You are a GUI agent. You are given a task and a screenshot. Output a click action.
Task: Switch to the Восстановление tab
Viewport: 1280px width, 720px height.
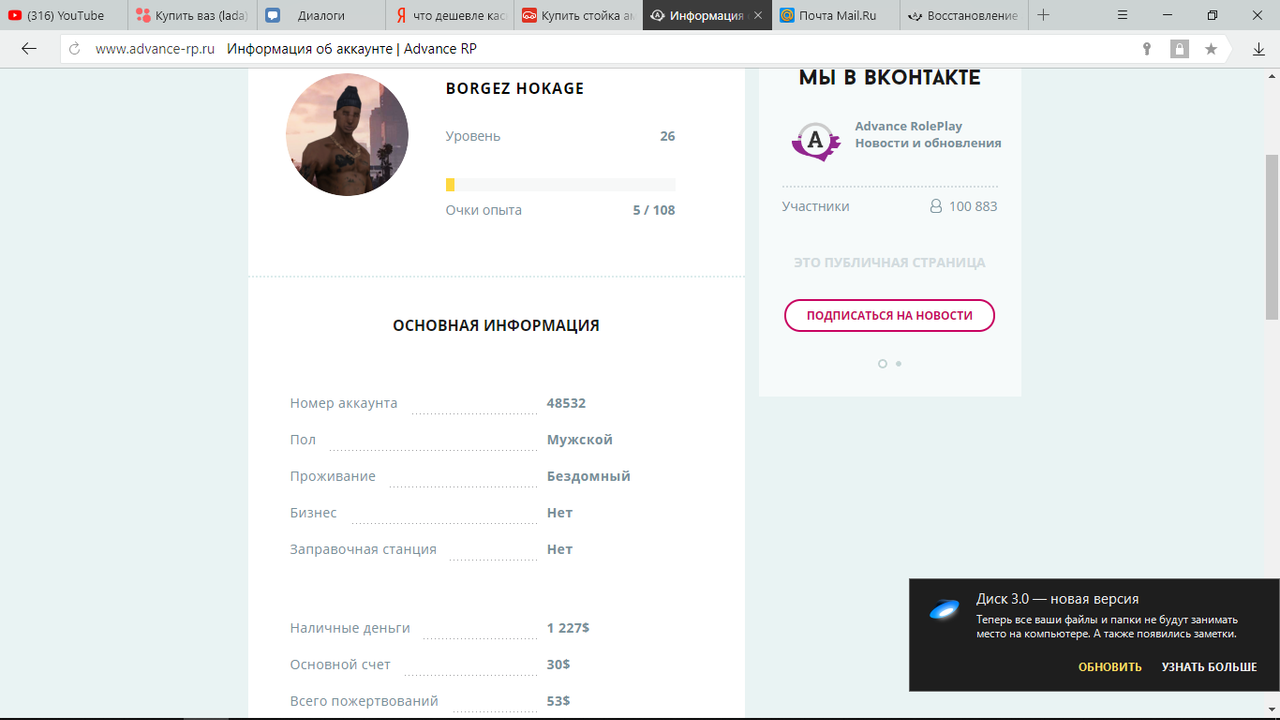(x=964, y=15)
